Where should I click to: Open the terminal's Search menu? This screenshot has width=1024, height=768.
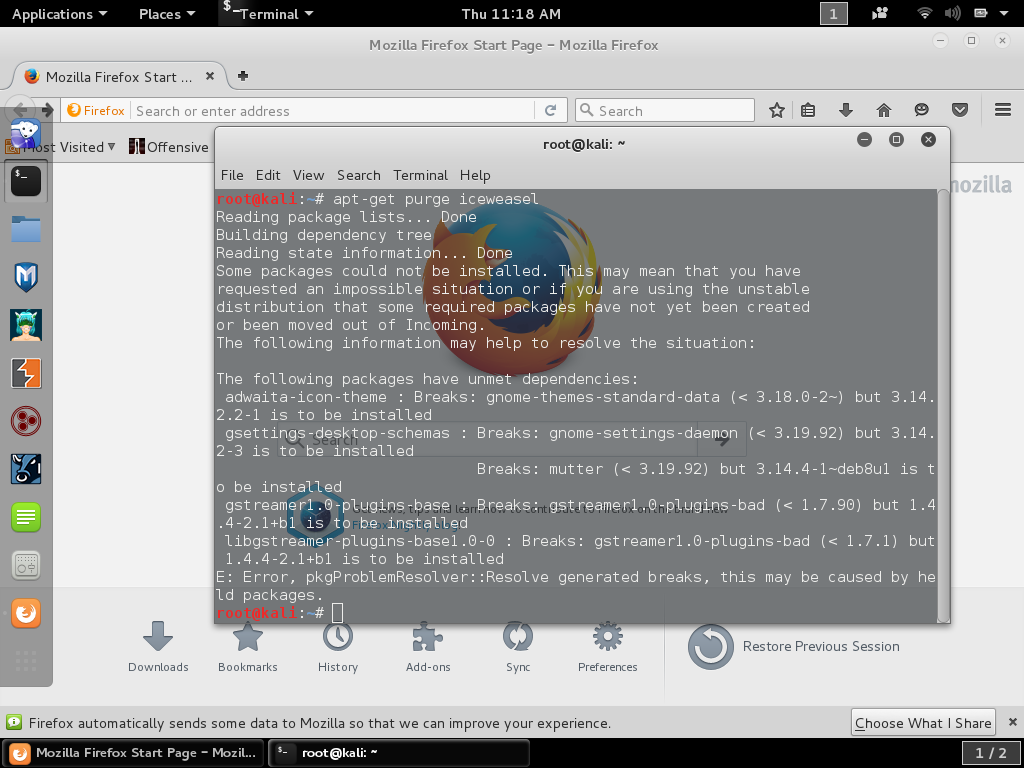click(x=358, y=175)
